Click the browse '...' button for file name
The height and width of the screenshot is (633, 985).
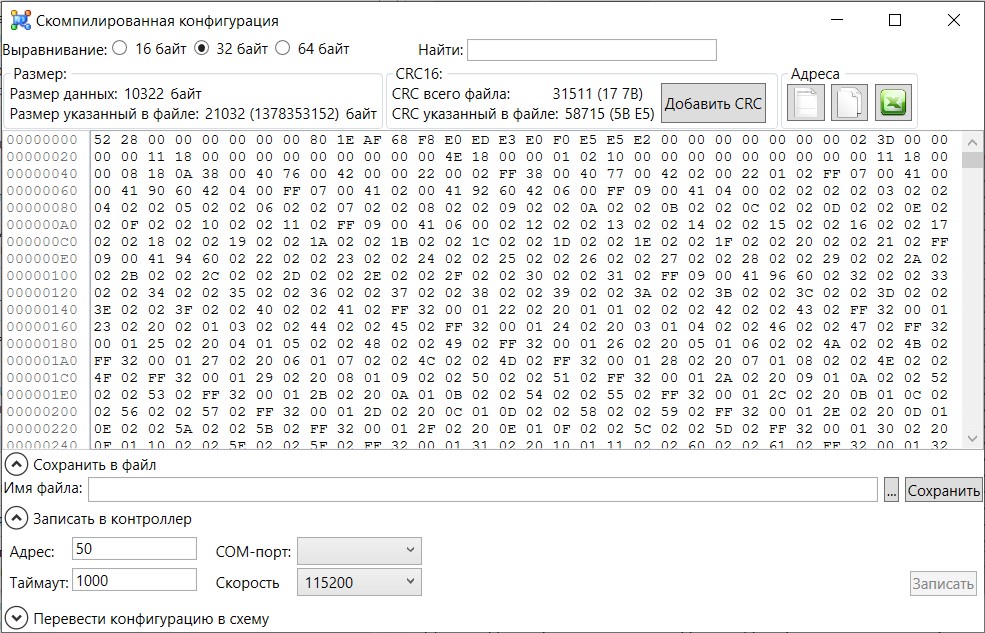click(892, 490)
